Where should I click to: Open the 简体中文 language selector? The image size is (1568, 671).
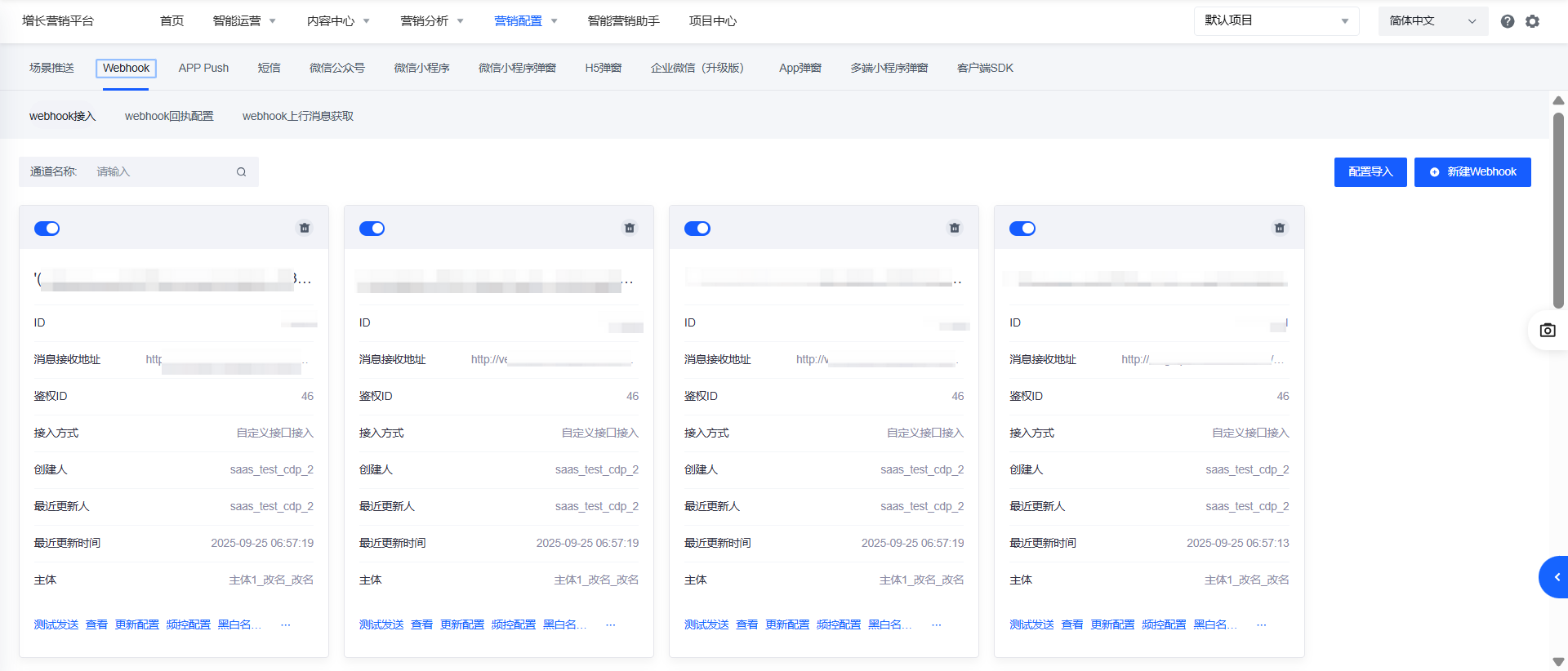pyautogui.click(x=1432, y=21)
